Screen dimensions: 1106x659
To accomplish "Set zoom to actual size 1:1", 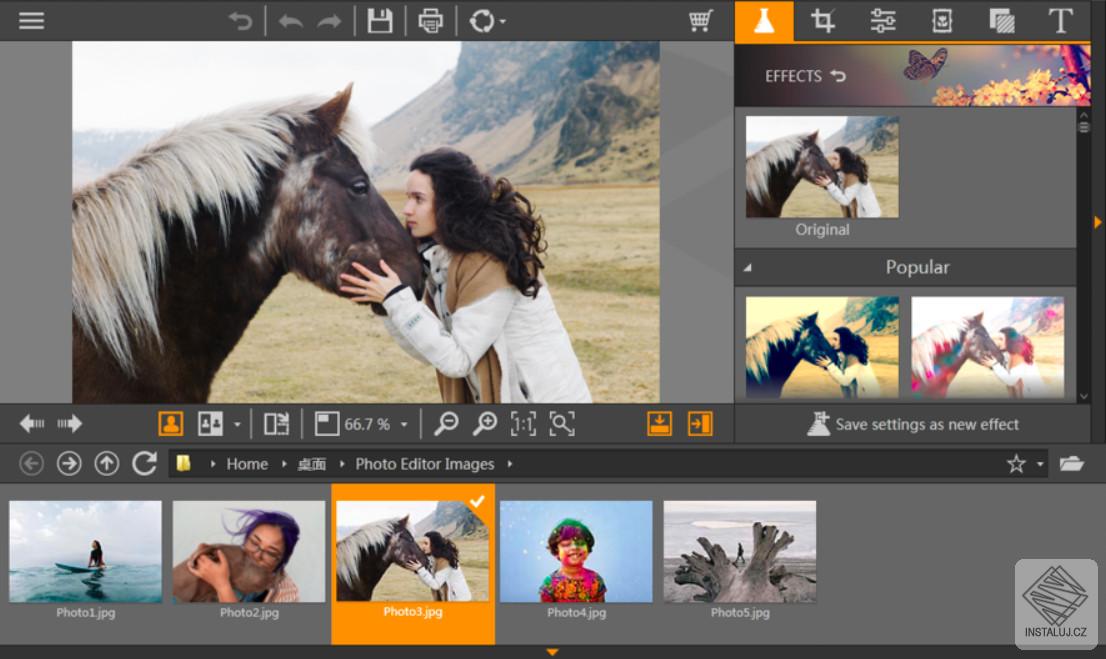I will [523, 424].
